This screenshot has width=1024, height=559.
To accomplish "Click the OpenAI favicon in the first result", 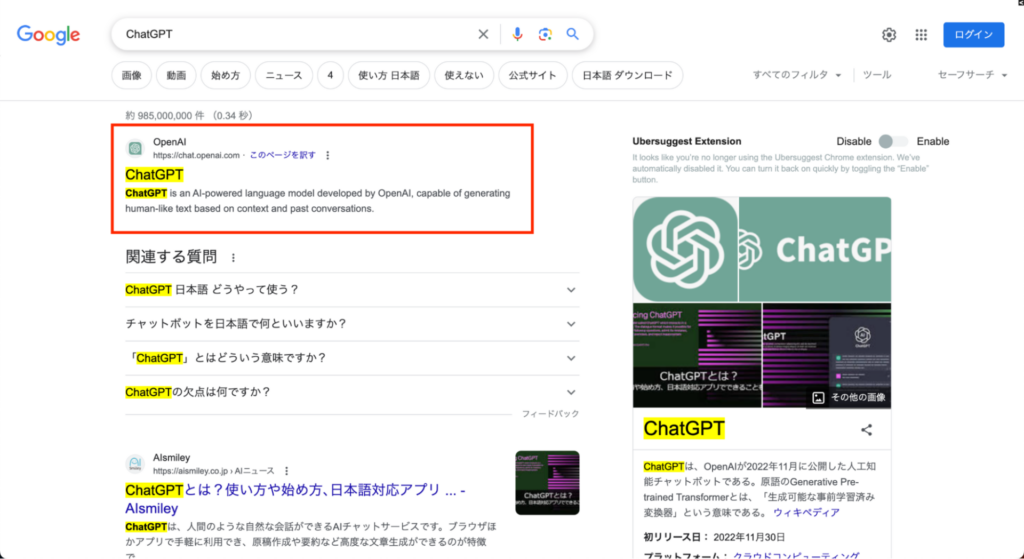I will click(x=135, y=148).
